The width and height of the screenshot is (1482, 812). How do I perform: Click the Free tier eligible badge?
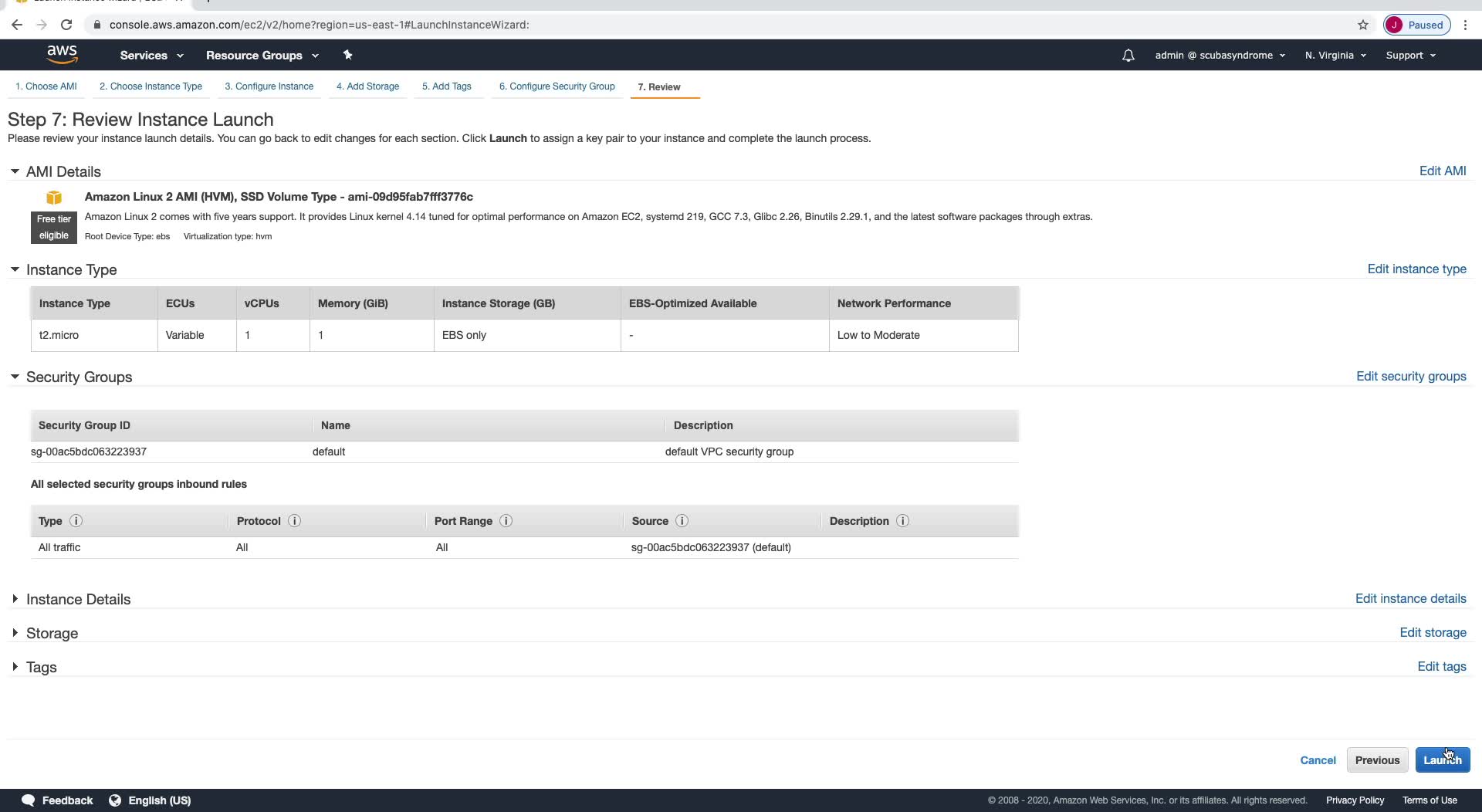pyautogui.click(x=54, y=228)
